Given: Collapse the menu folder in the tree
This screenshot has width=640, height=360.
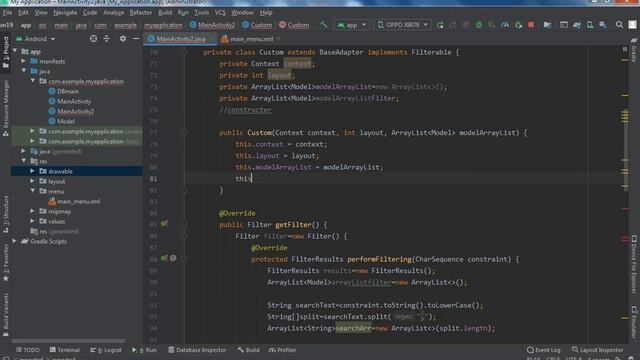Looking at the screenshot, I should (x=32, y=191).
